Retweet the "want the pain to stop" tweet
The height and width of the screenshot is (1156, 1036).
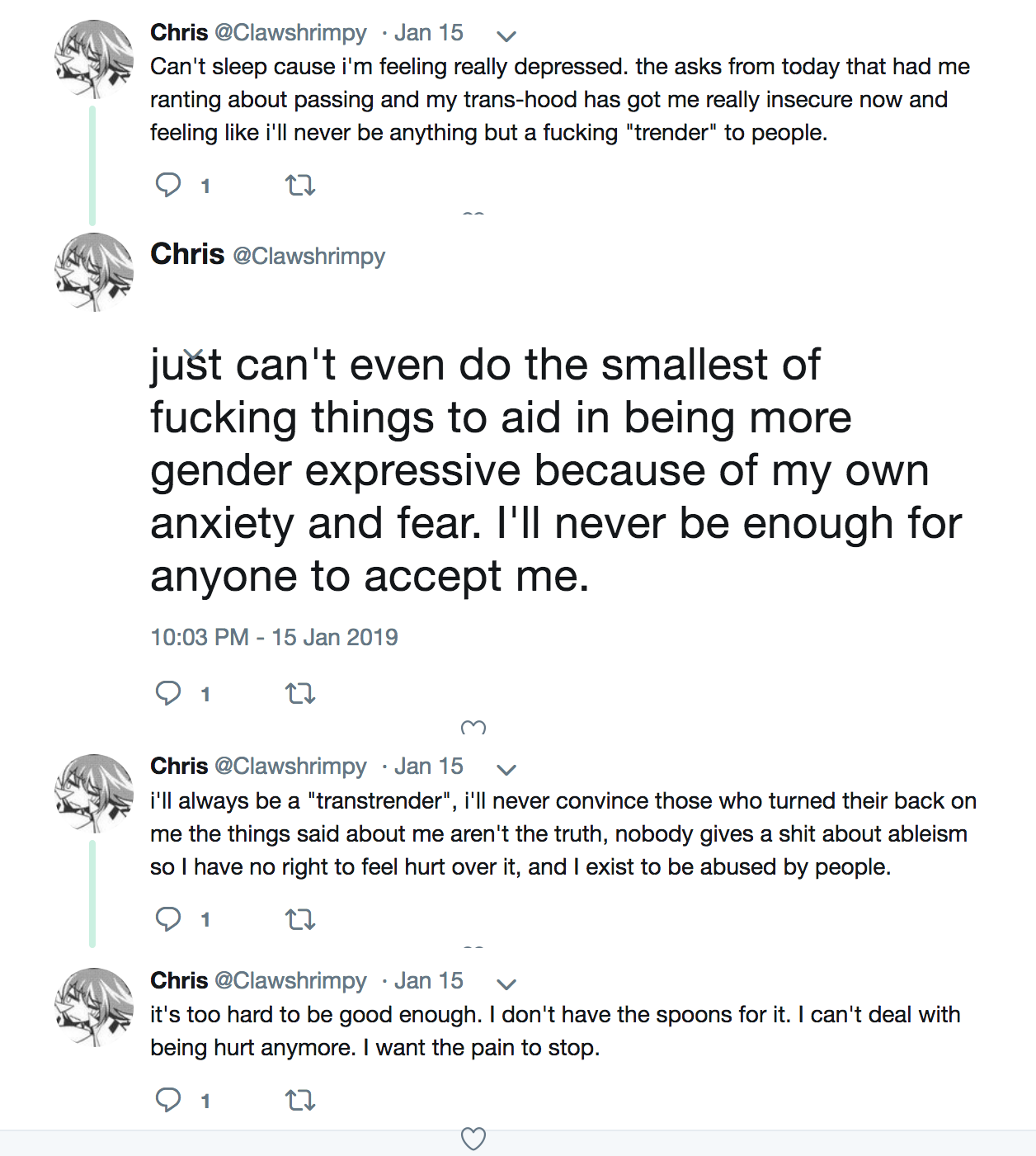pos(300,1100)
